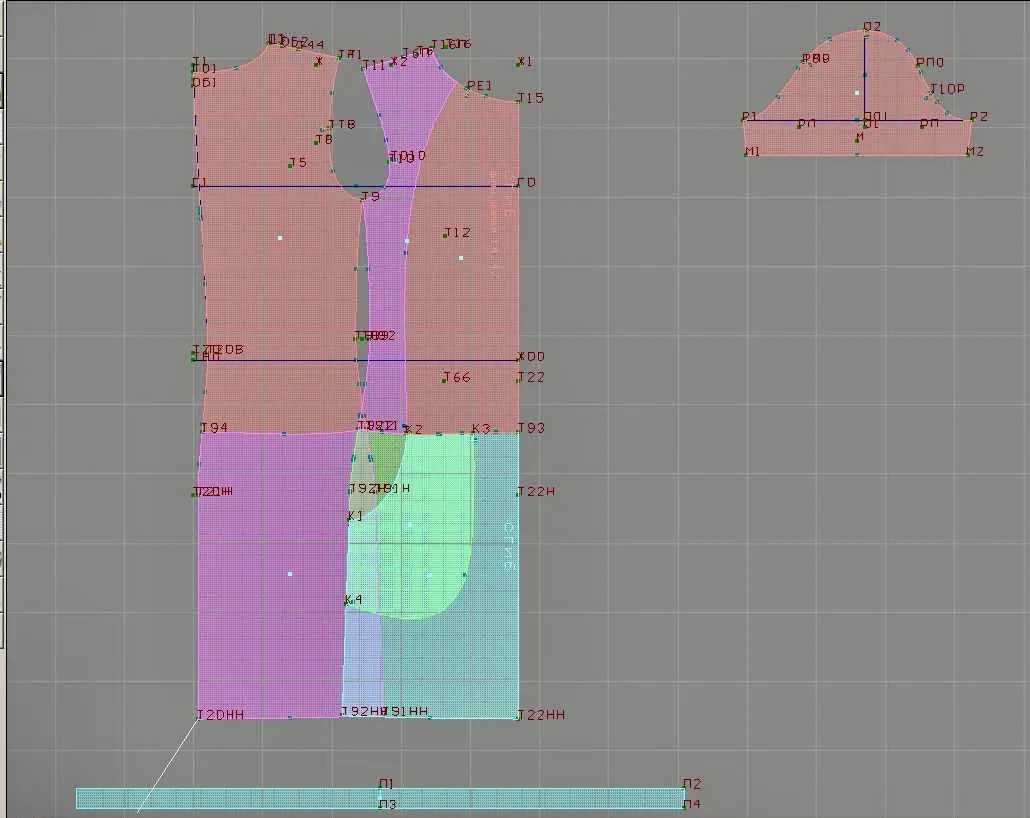Select the O2 sleeve cap top point
This screenshot has width=1030, height=818.
(872, 27)
